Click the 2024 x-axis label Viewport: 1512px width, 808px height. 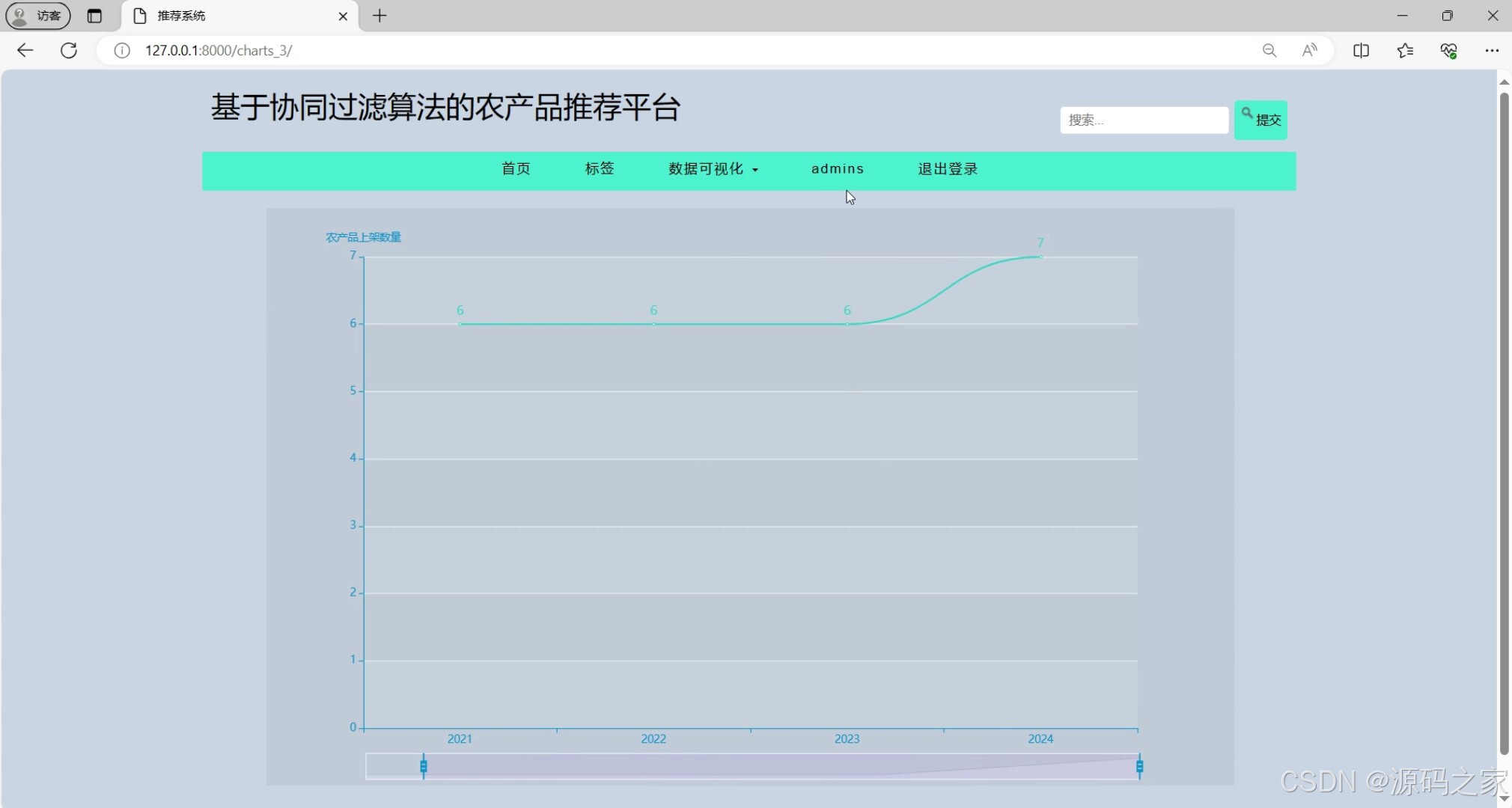point(1040,739)
